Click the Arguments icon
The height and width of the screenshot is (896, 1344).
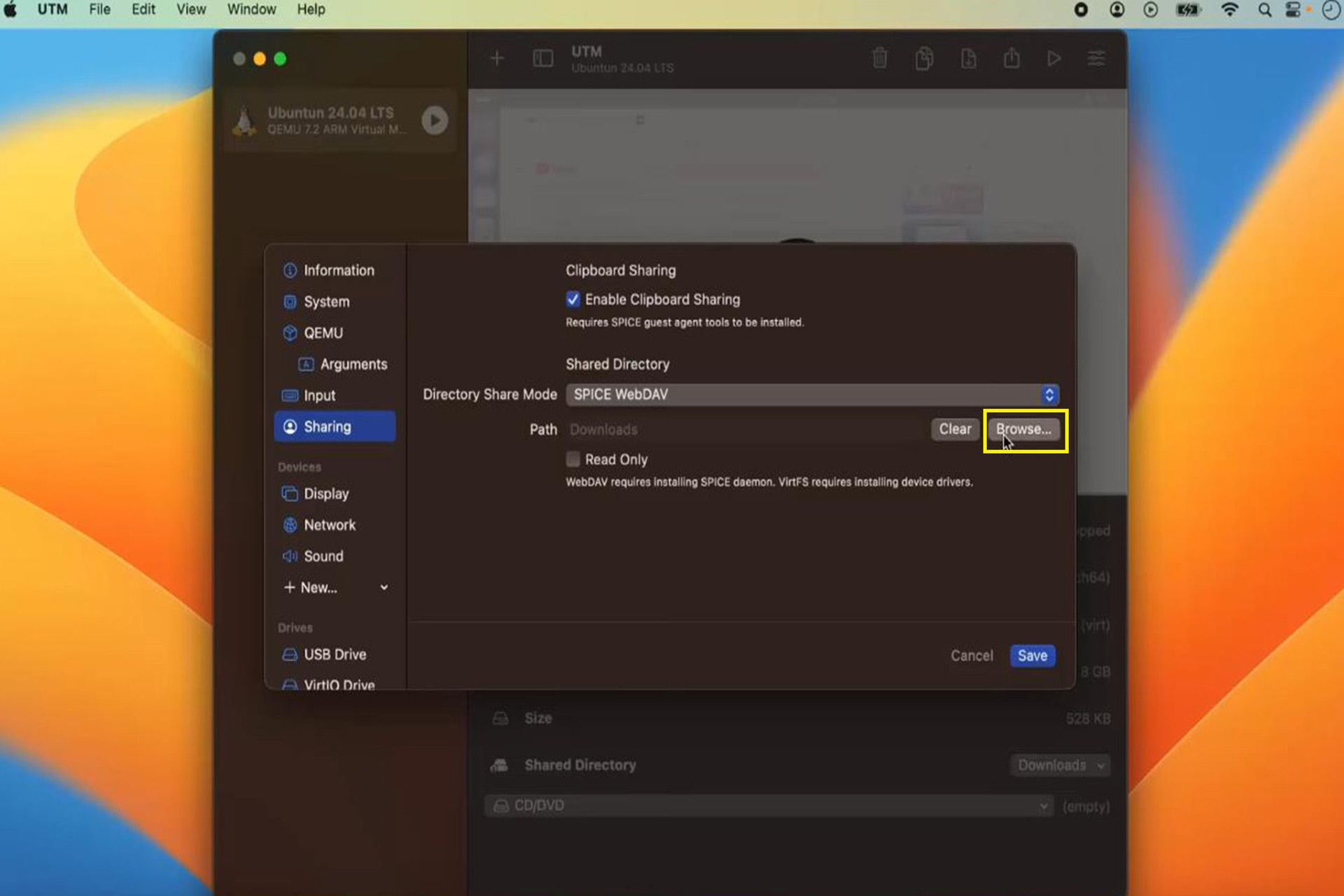click(x=306, y=364)
